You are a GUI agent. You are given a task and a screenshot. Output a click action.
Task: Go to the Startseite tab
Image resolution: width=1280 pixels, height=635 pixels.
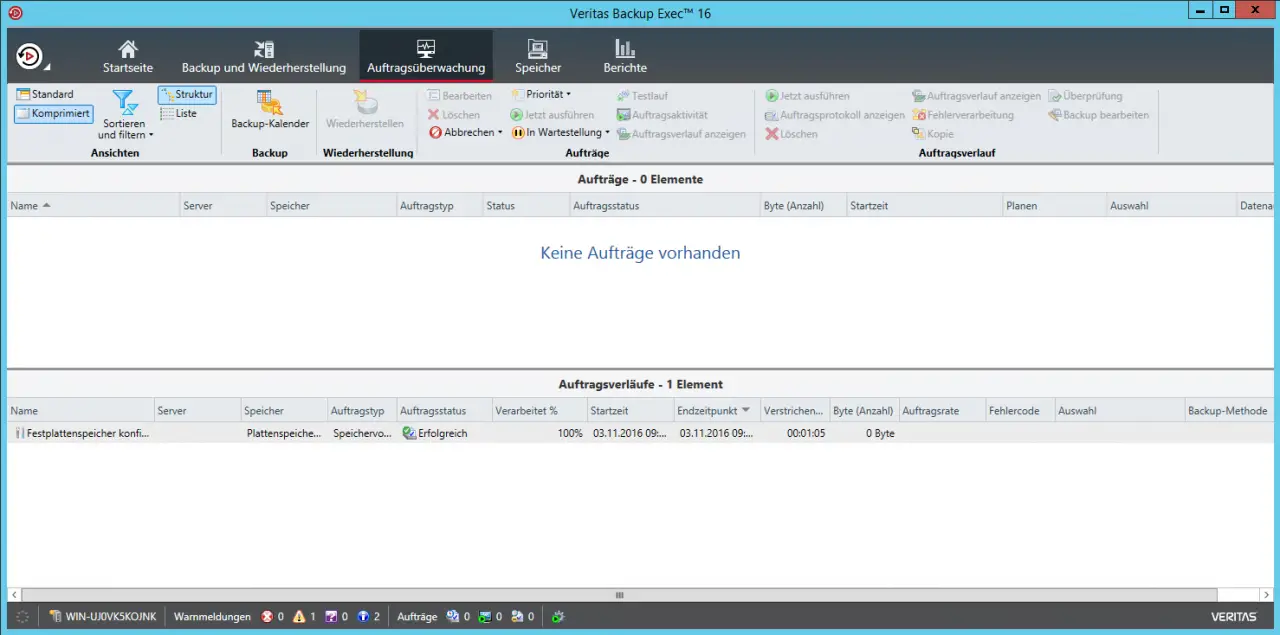128,57
